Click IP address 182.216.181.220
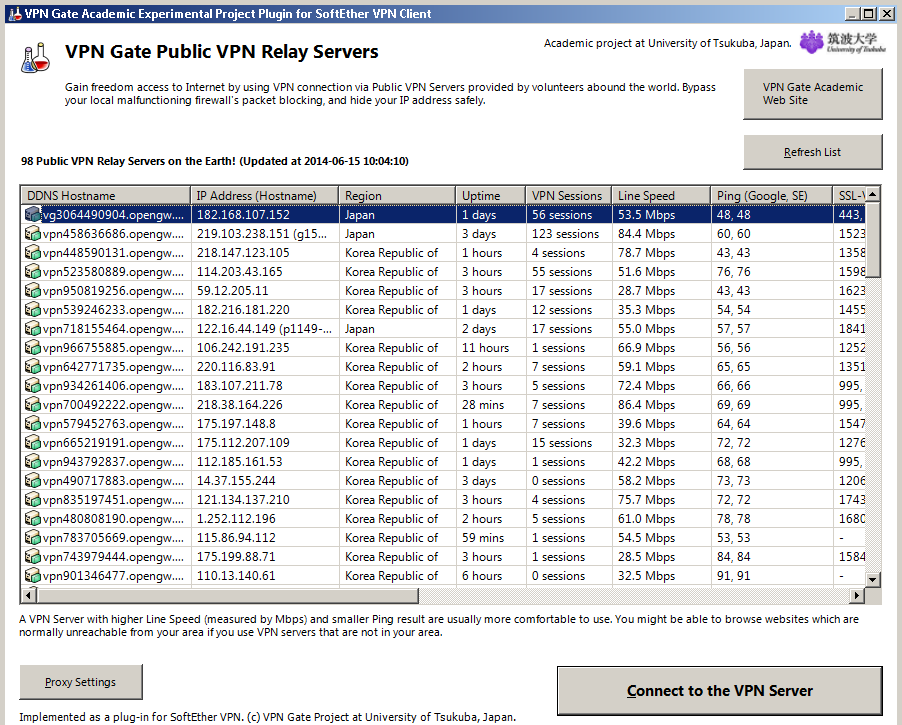This screenshot has height=725, width=902. pyautogui.click(x=243, y=310)
